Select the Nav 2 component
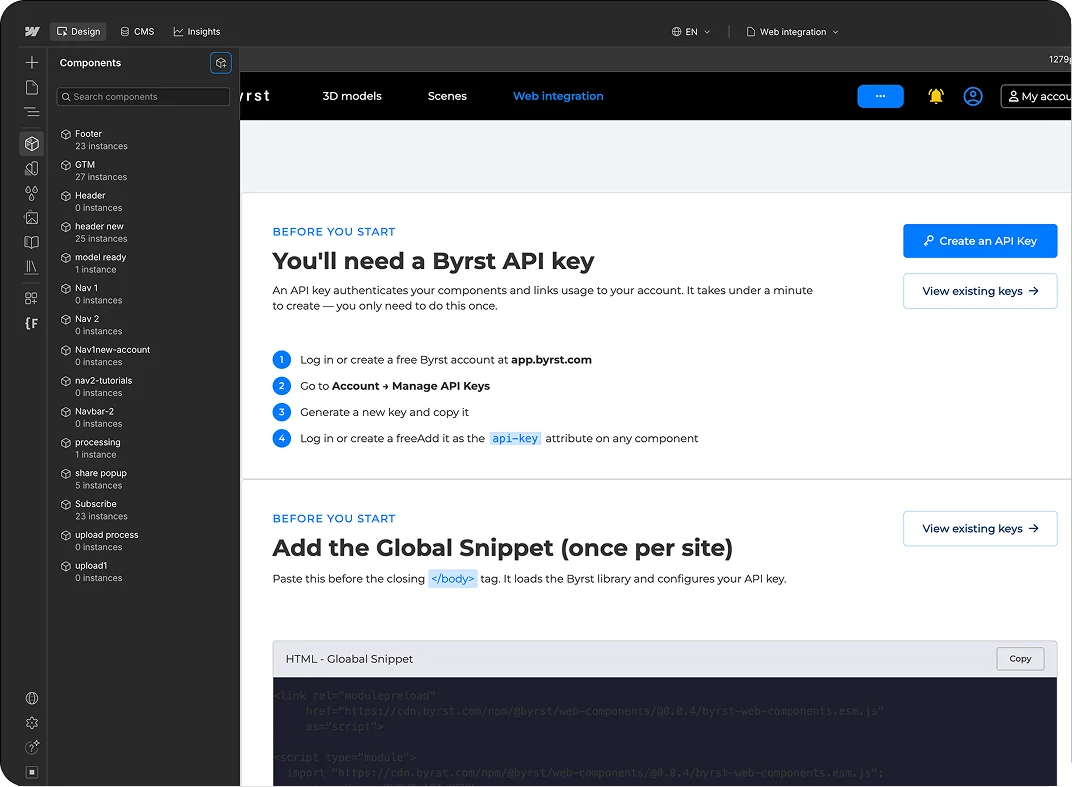The image size is (1072, 787). click(143, 324)
